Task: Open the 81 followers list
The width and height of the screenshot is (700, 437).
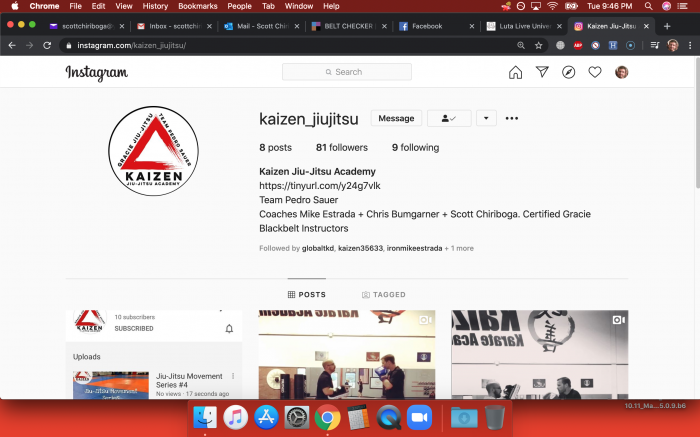Action: click(x=342, y=147)
